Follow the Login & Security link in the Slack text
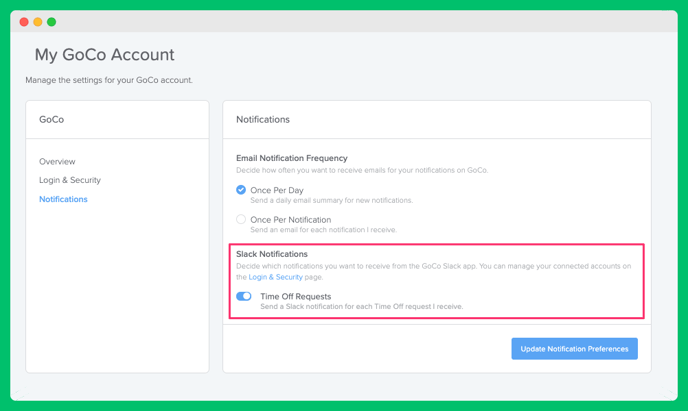The height and width of the screenshot is (411, 688). (x=276, y=277)
